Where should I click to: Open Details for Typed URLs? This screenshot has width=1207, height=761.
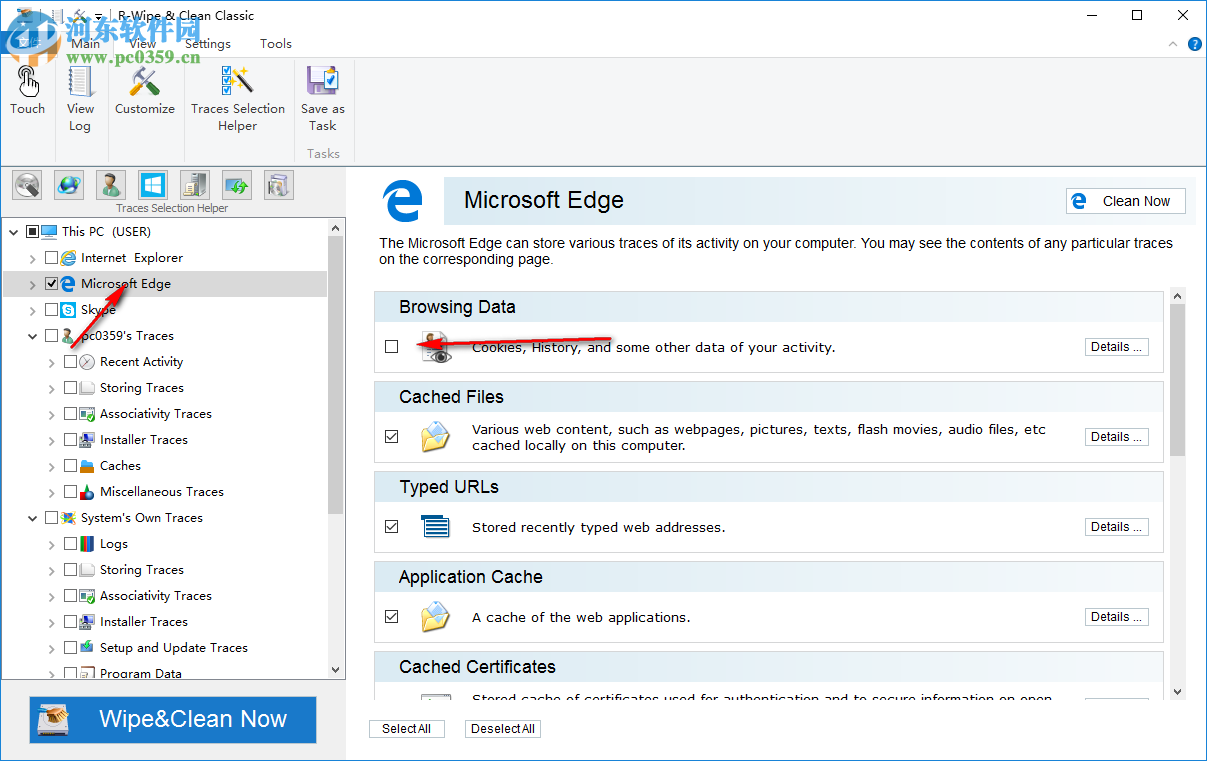(1116, 527)
